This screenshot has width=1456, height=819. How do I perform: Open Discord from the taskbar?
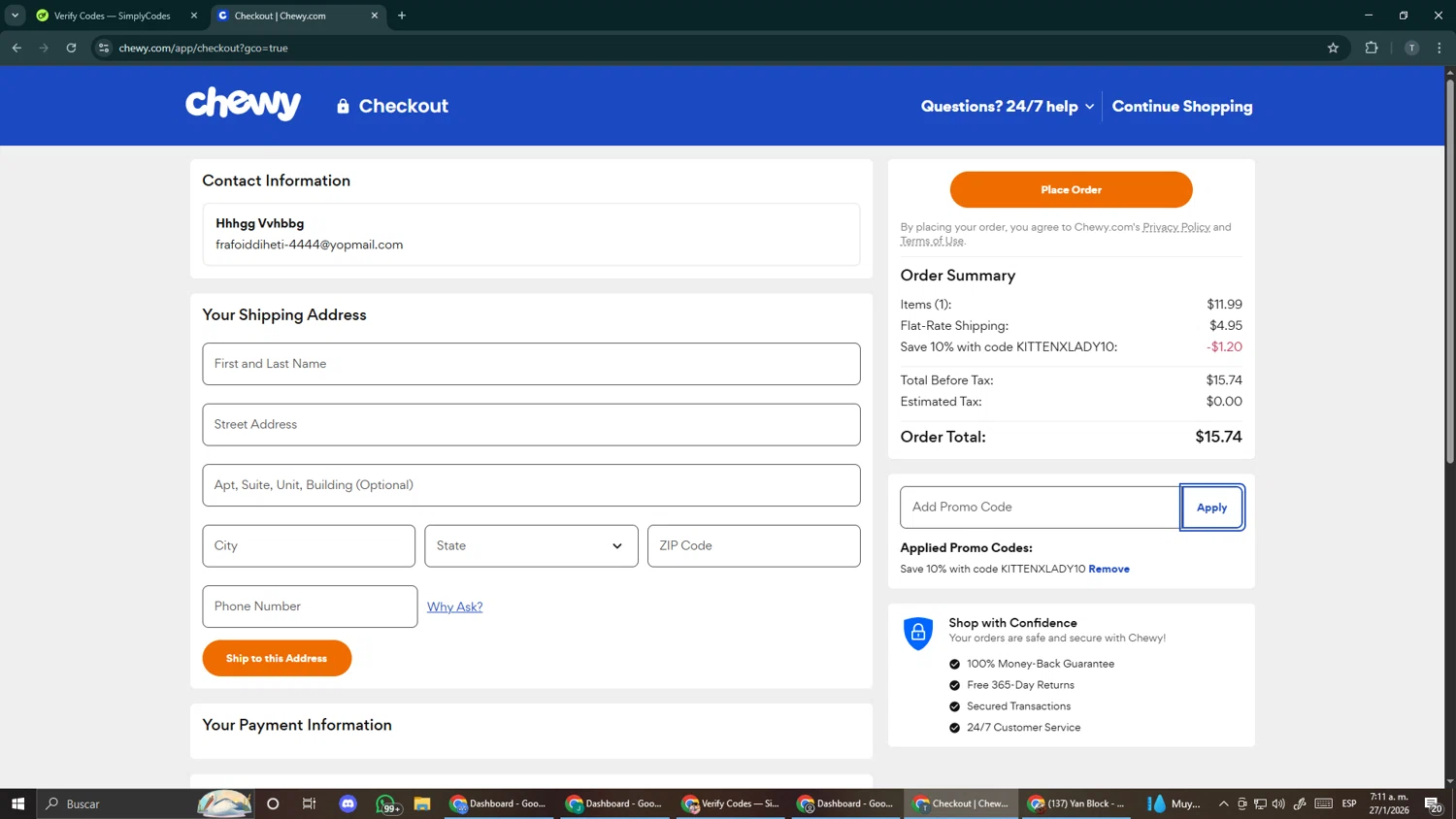(347, 803)
